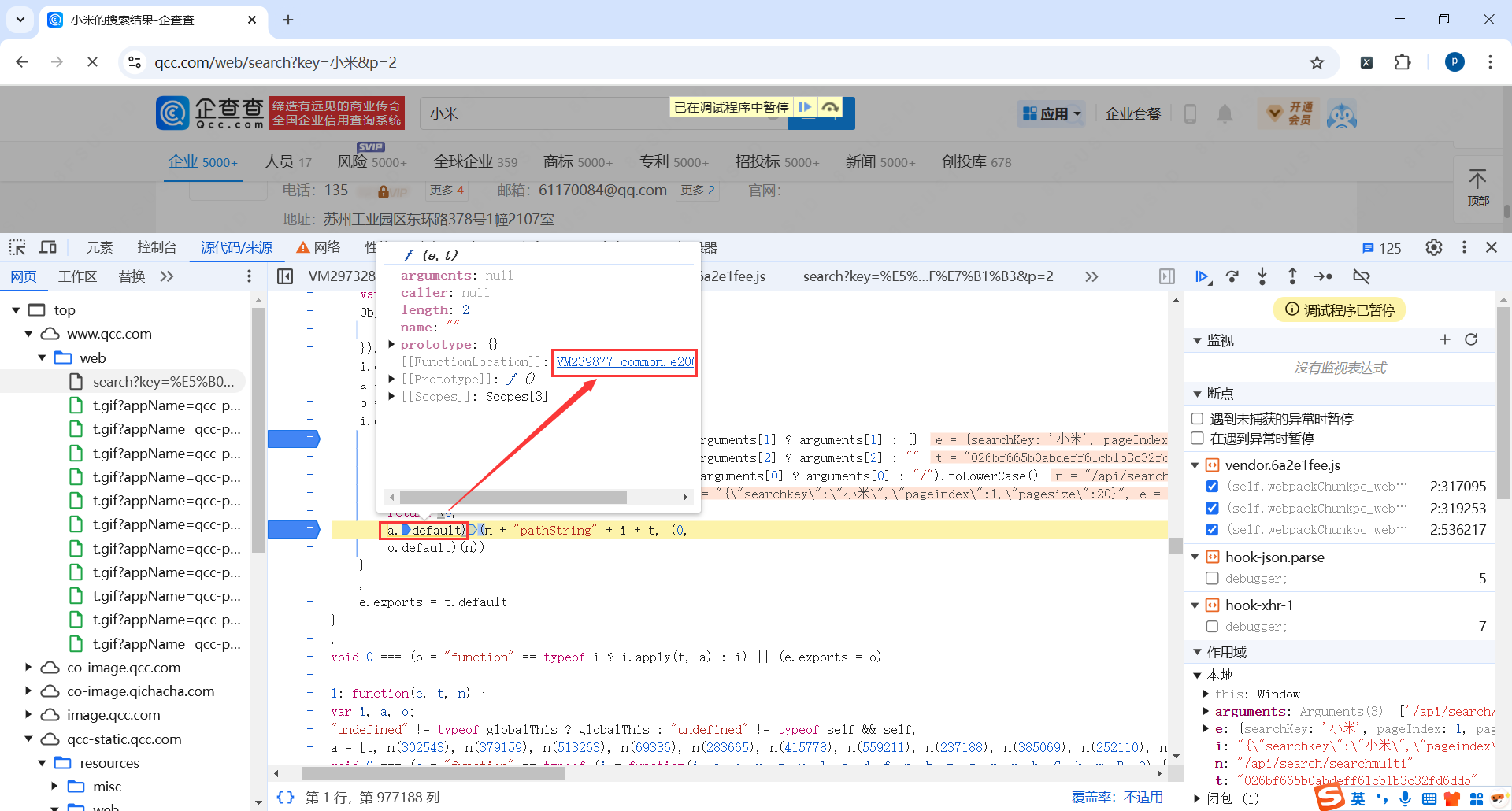Expand the co-image.qcc.com domain node
Viewport: 1512px width, 811px height.
tap(28, 668)
